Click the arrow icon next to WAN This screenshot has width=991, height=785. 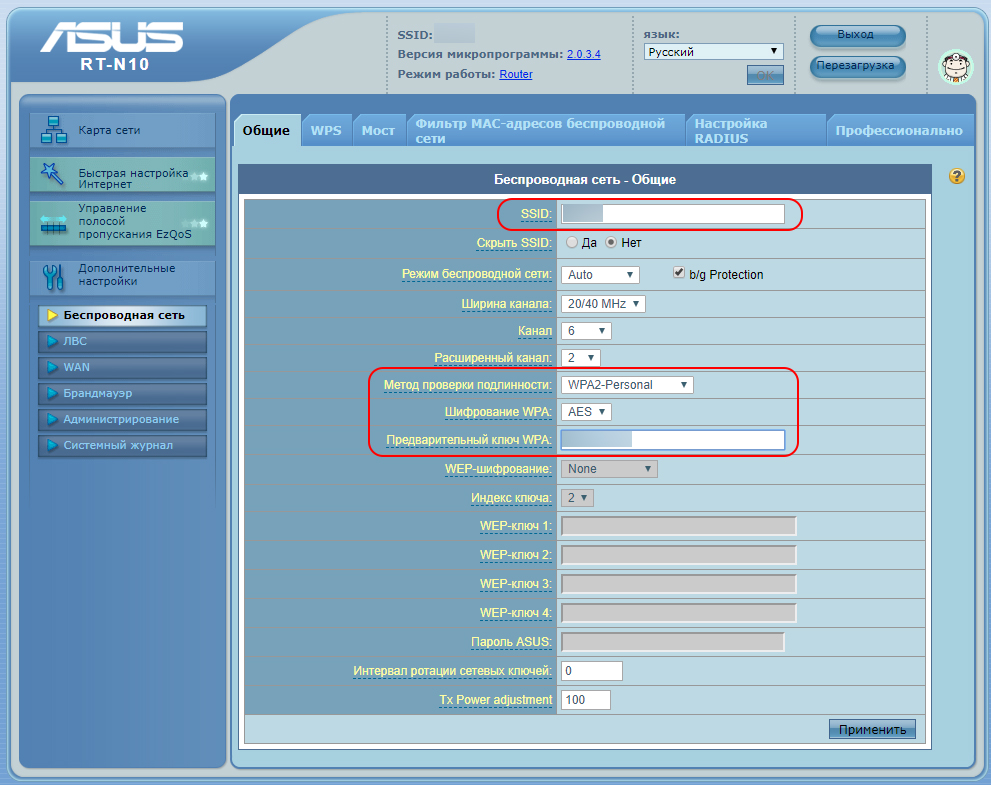52,367
